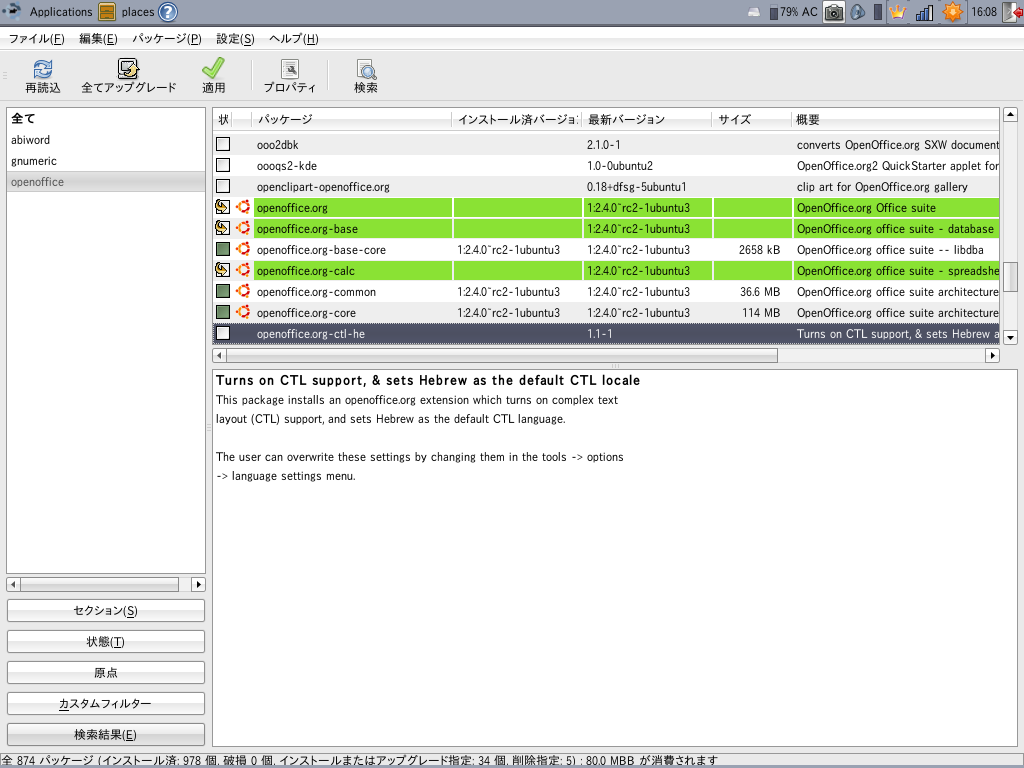Select gnumeric in the search list
This screenshot has width=1024, height=768.
106,161
